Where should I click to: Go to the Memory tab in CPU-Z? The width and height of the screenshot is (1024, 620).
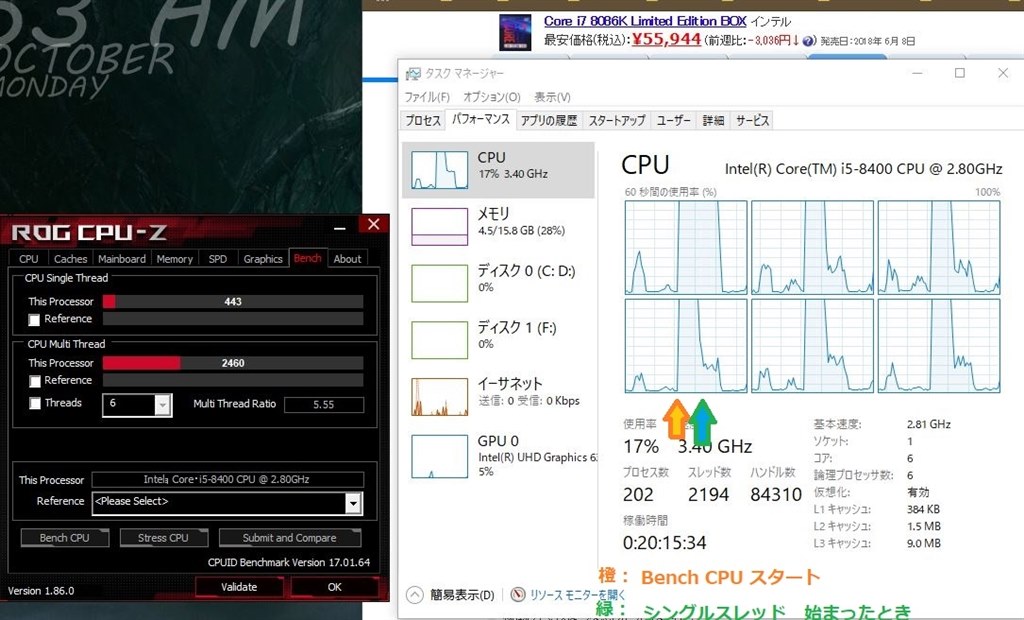tap(174, 259)
